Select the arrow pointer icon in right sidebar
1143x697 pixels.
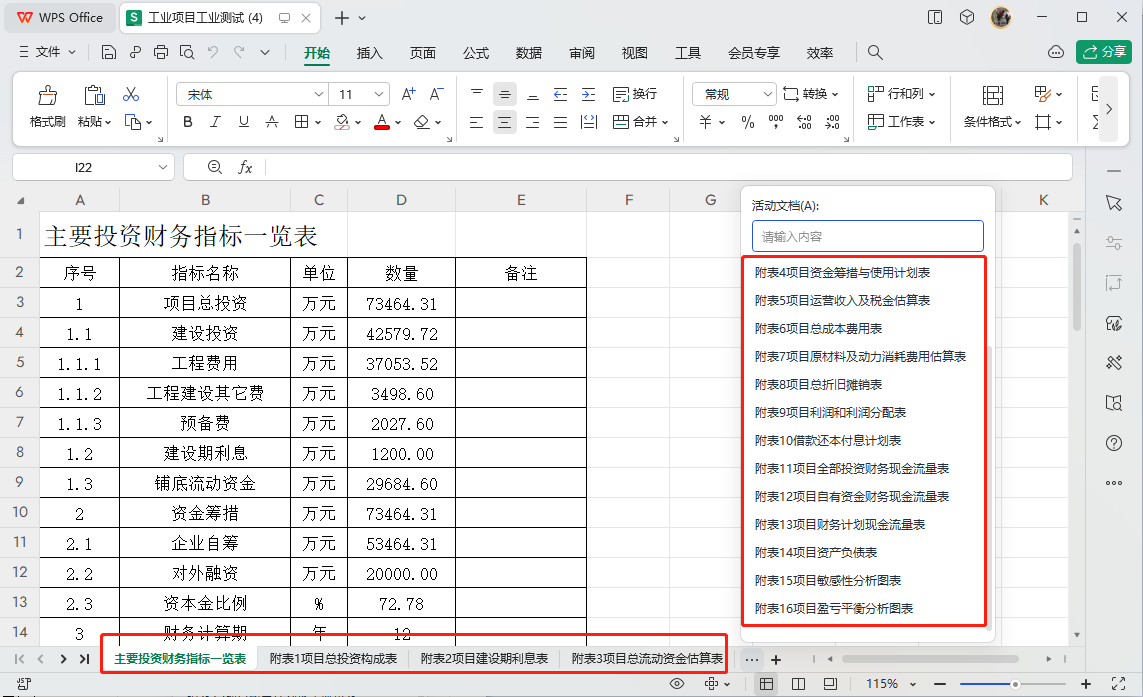1114,202
